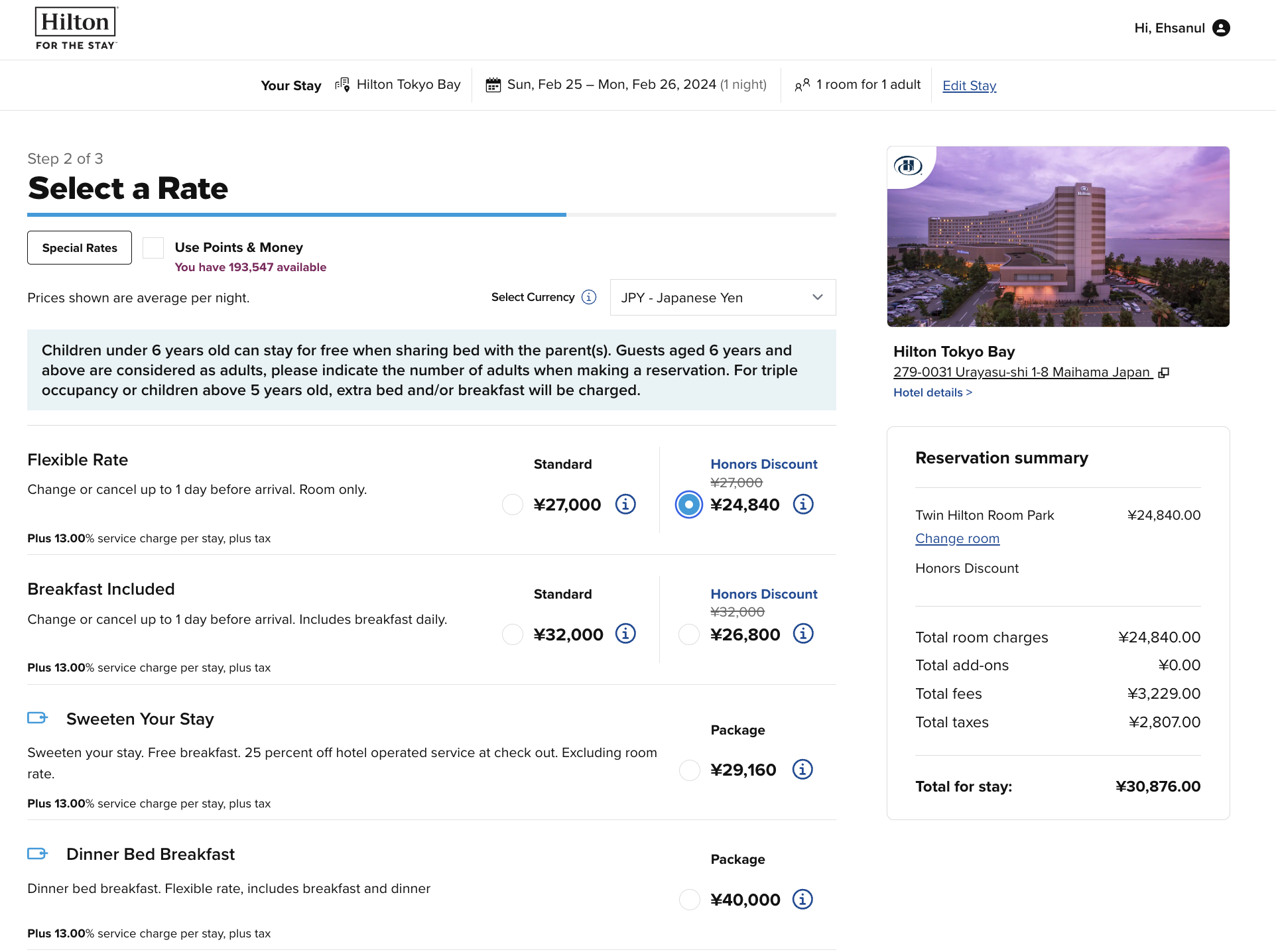Select Flexible Rate Honors Discount ¥24,840 radio button
This screenshot has height=952, width=1276.
[x=689, y=505]
